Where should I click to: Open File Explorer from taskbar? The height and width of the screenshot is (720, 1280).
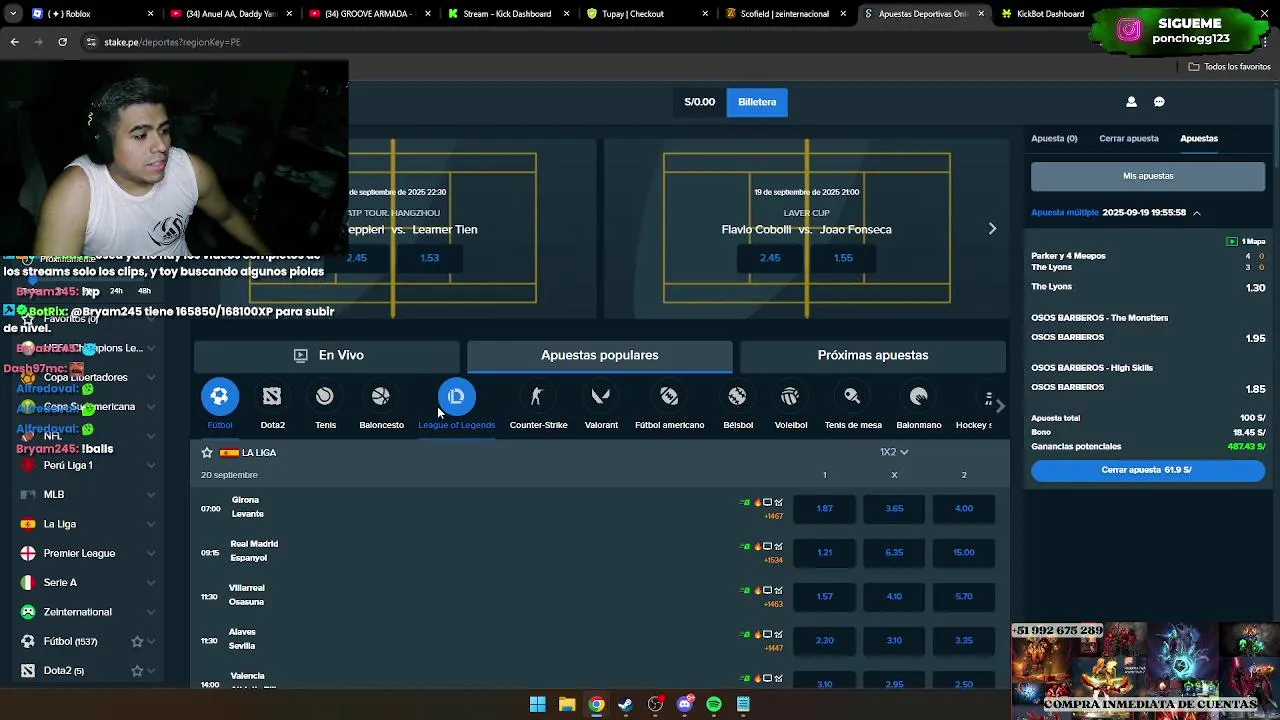coord(567,704)
